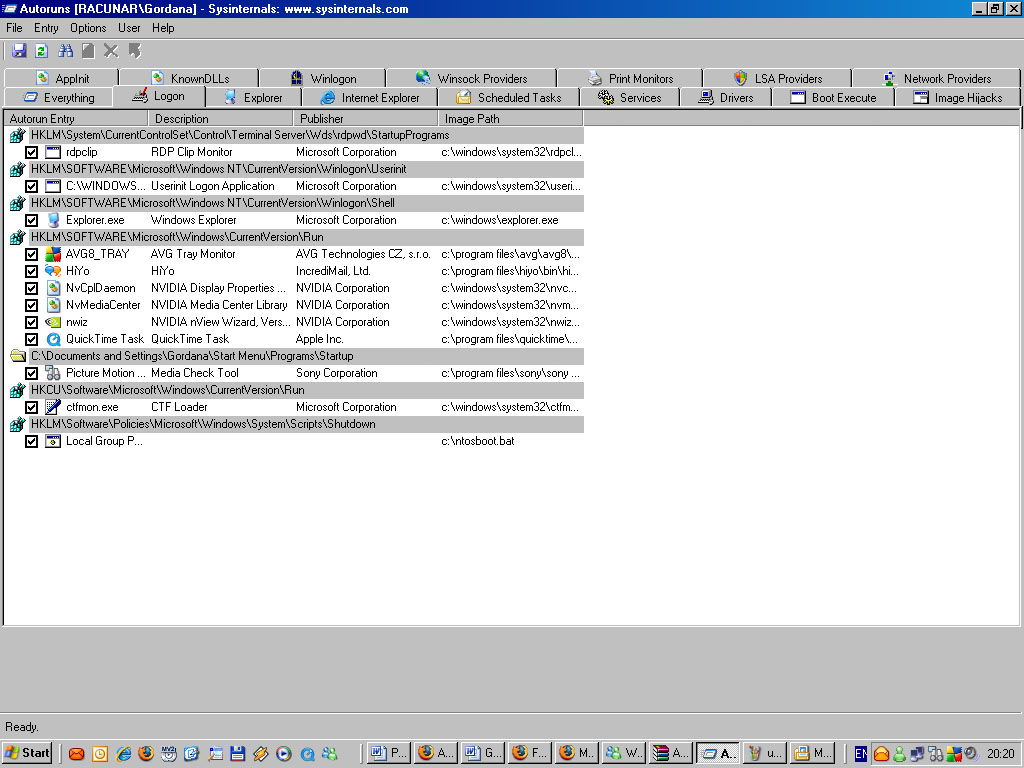The width and height of the screenshot is (1024, 768).
Task: Disable the HiYo autorun checkbox
Action: [31, 271]
